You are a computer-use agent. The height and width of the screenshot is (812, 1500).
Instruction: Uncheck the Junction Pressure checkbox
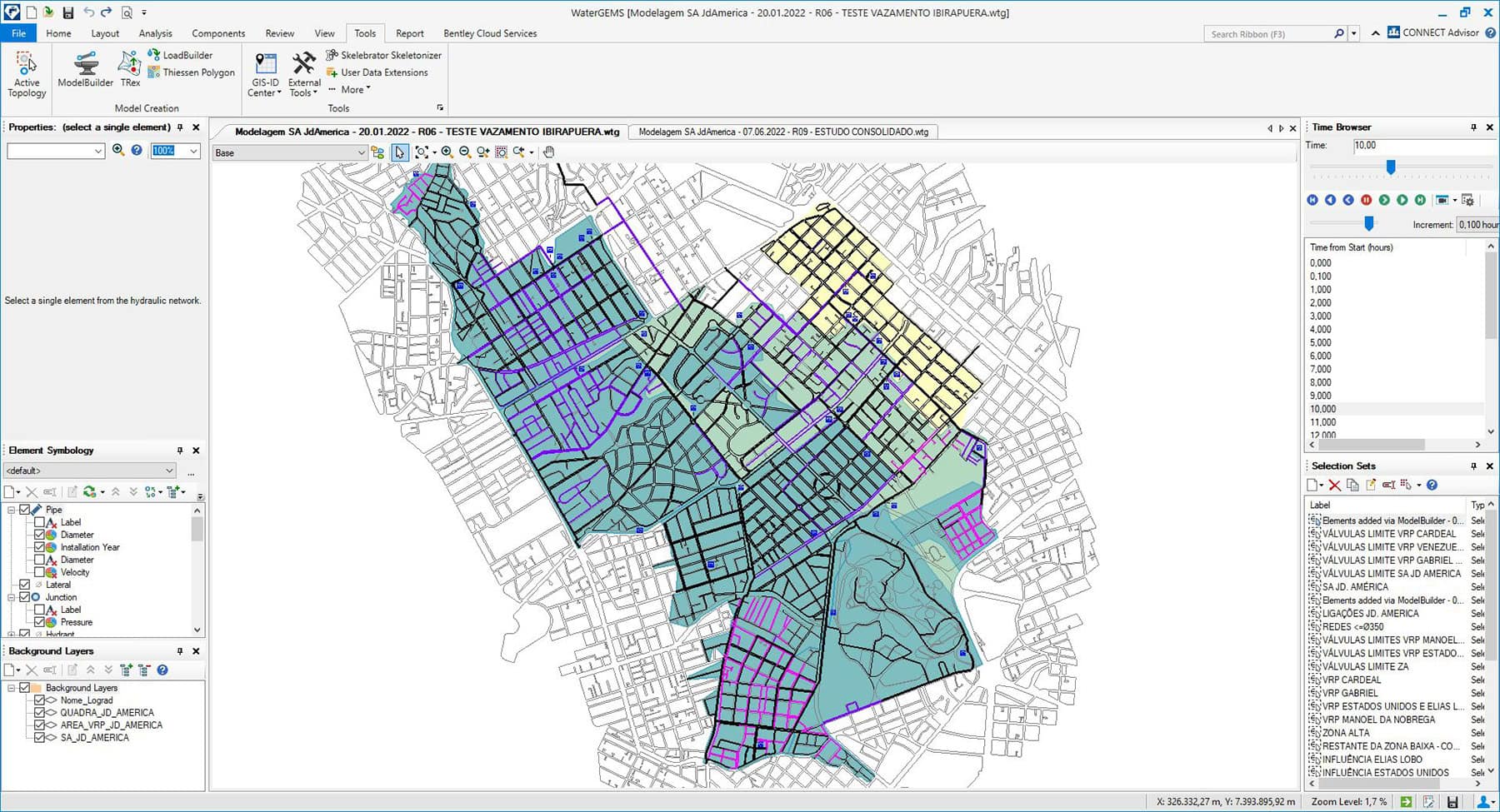pyautogui.click(x=39, y=622)
